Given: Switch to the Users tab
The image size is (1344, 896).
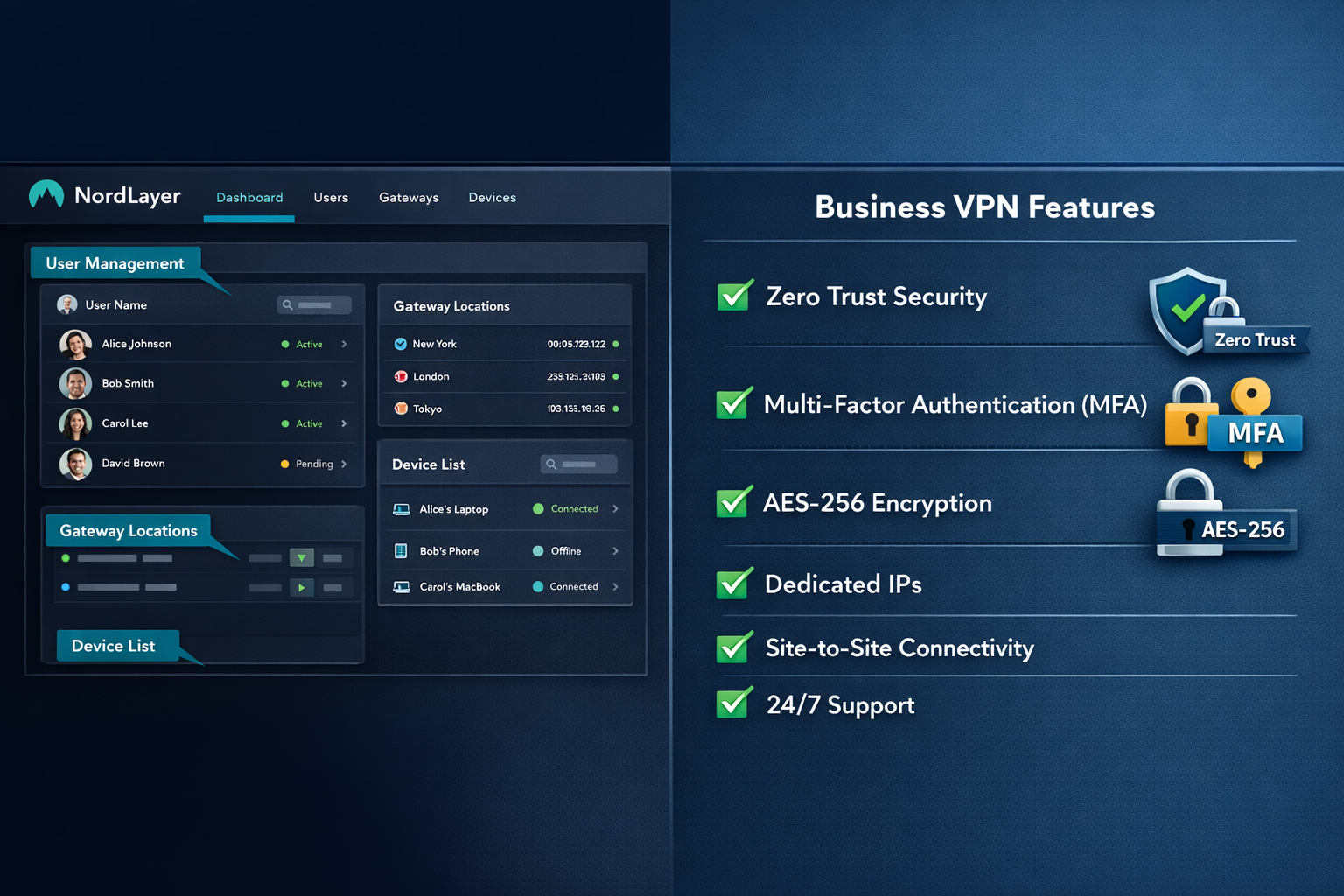Looking at the screenshot, I should [x=331, y=198].
